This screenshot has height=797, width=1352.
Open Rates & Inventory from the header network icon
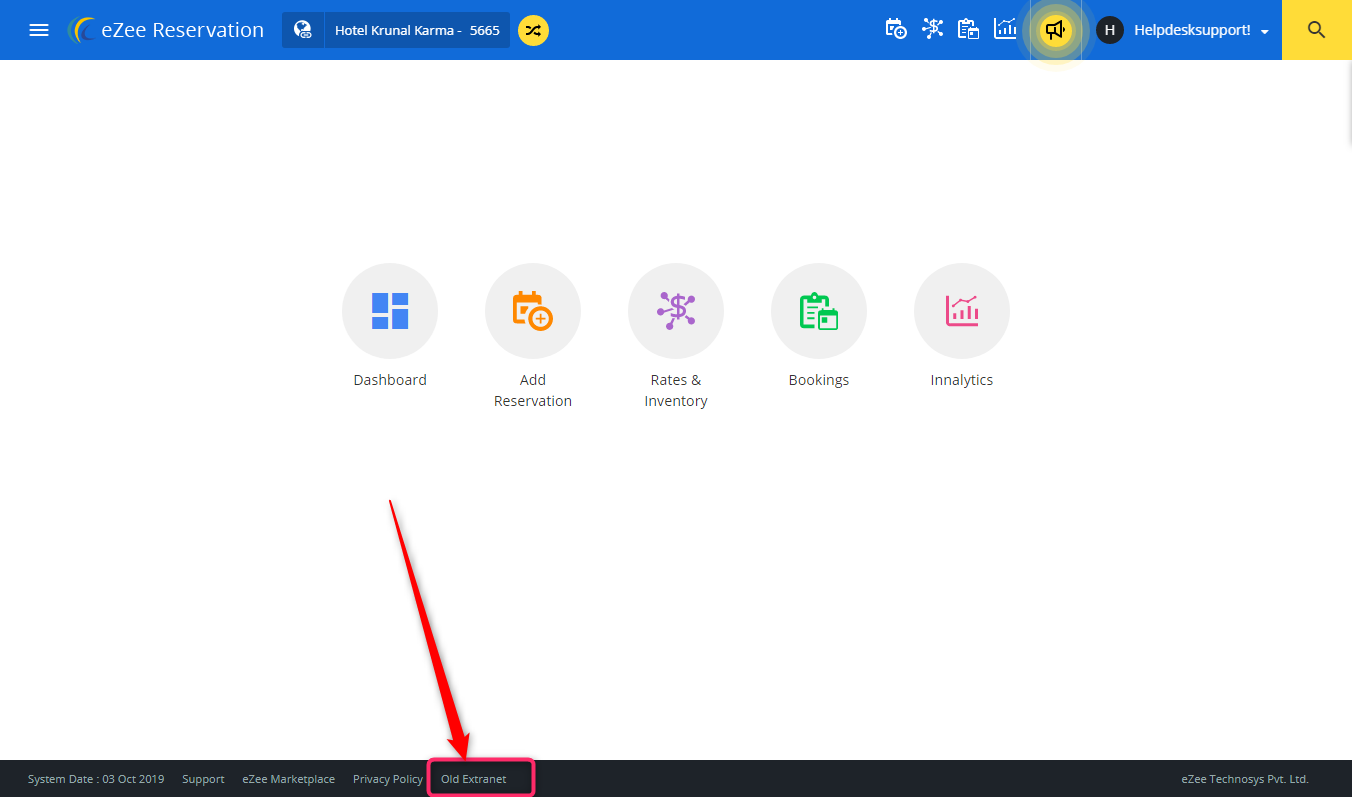point(933,29)
